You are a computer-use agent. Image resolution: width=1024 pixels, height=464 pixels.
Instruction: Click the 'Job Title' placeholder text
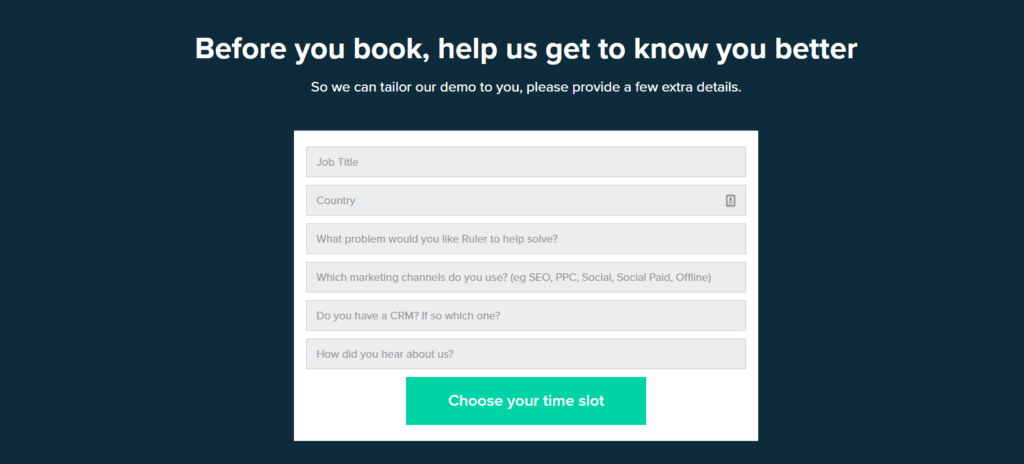[337, 162]
